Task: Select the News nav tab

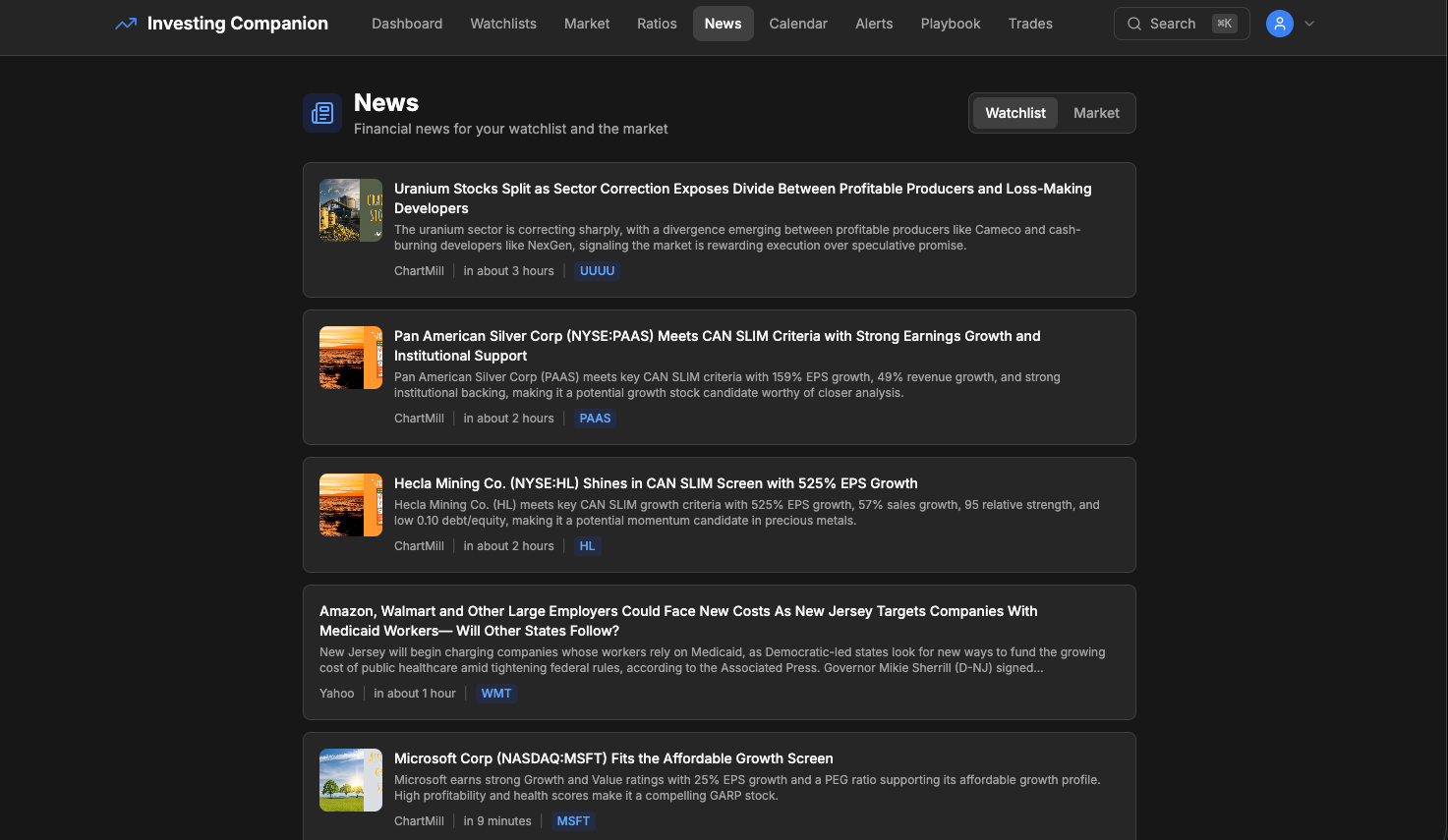Action: pos(723,24)
